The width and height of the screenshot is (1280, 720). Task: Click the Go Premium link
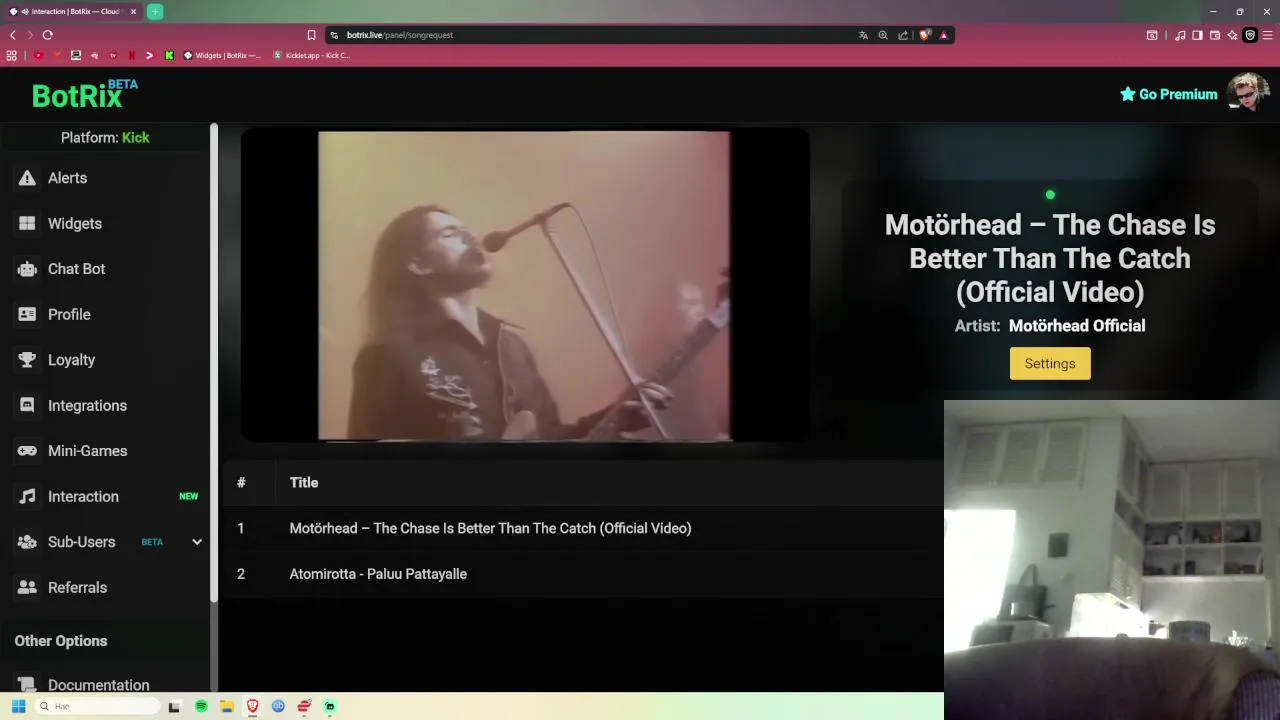pyautogui.click(x=1168, y=94)
